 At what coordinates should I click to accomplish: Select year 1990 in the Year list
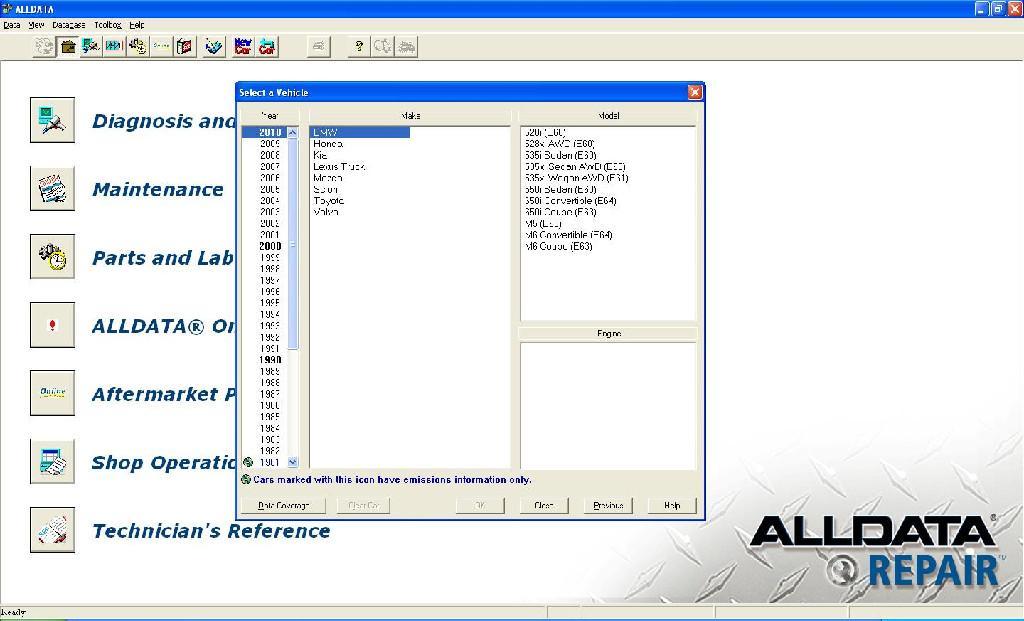(x=270, y=360)
